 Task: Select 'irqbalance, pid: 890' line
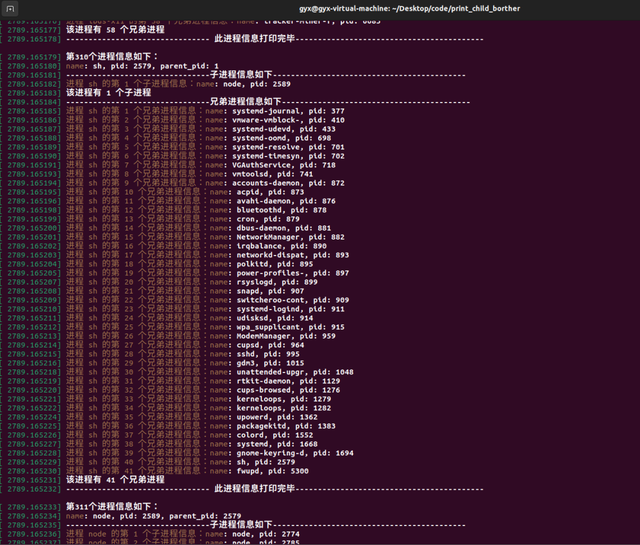pos(281,246)
